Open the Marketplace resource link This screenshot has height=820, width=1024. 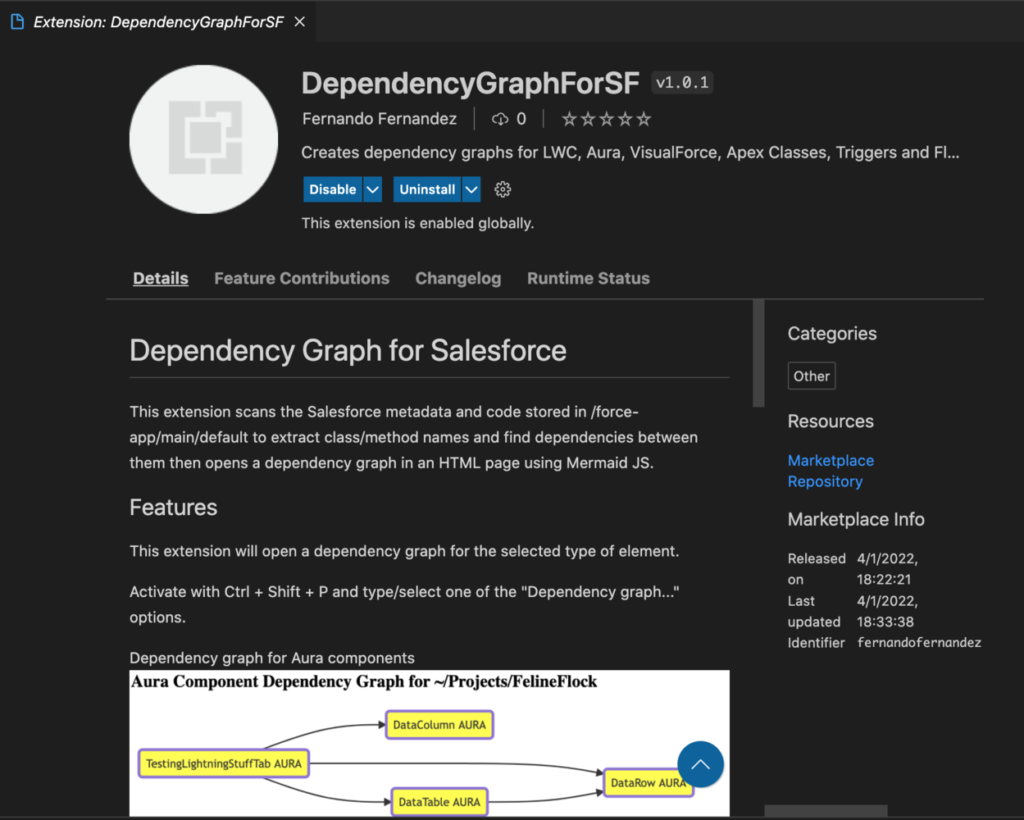[831, 460]
